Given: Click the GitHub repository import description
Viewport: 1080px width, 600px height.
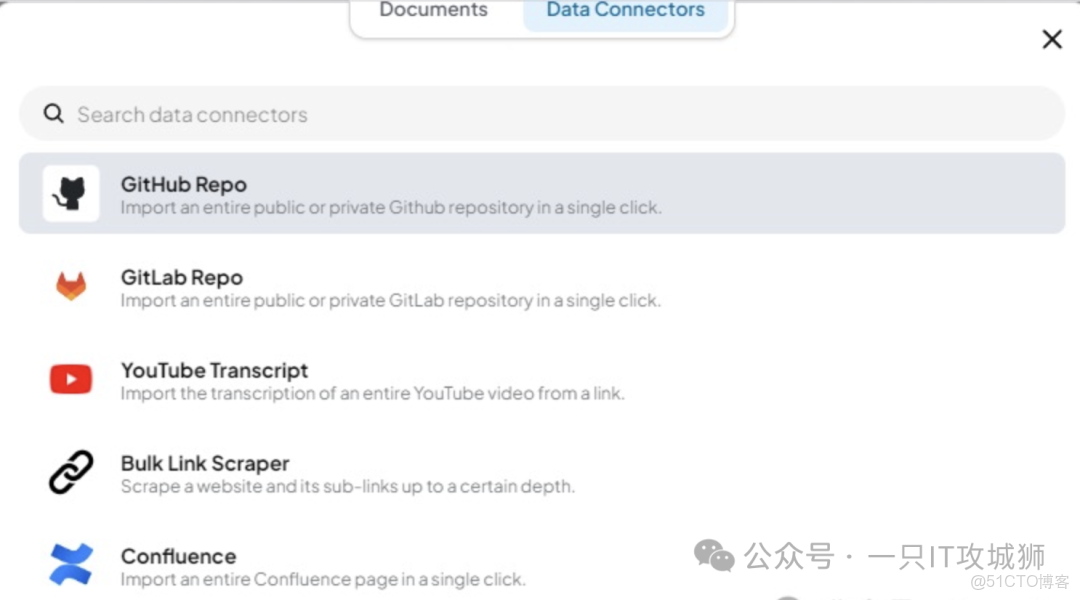Looking at the screenshot, I should point(391,208).
